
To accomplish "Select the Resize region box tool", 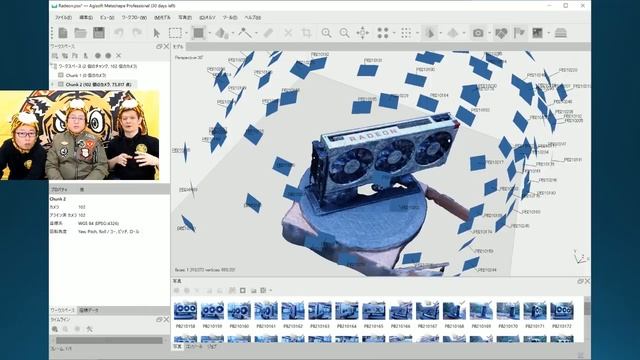I will tap(198, 33).
